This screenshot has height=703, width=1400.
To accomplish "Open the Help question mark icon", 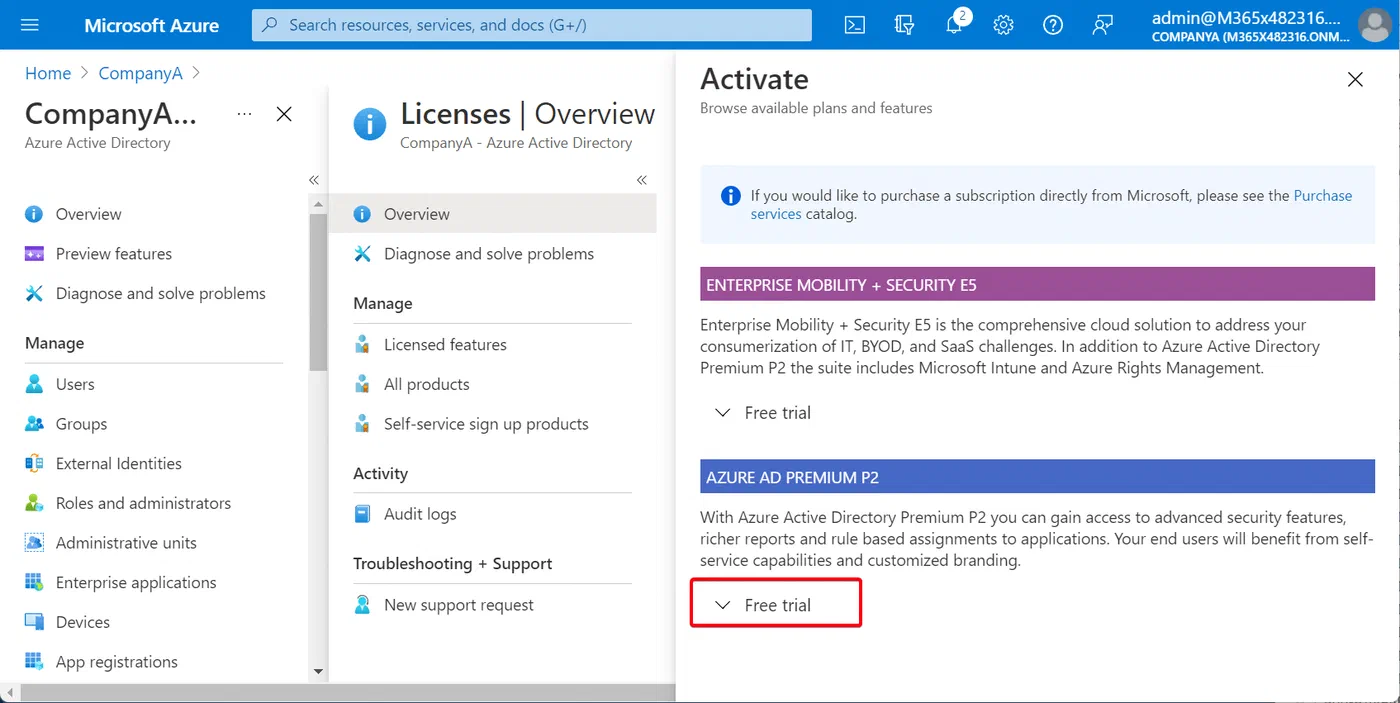I will pyautogui.click(x=1053, y=25).
